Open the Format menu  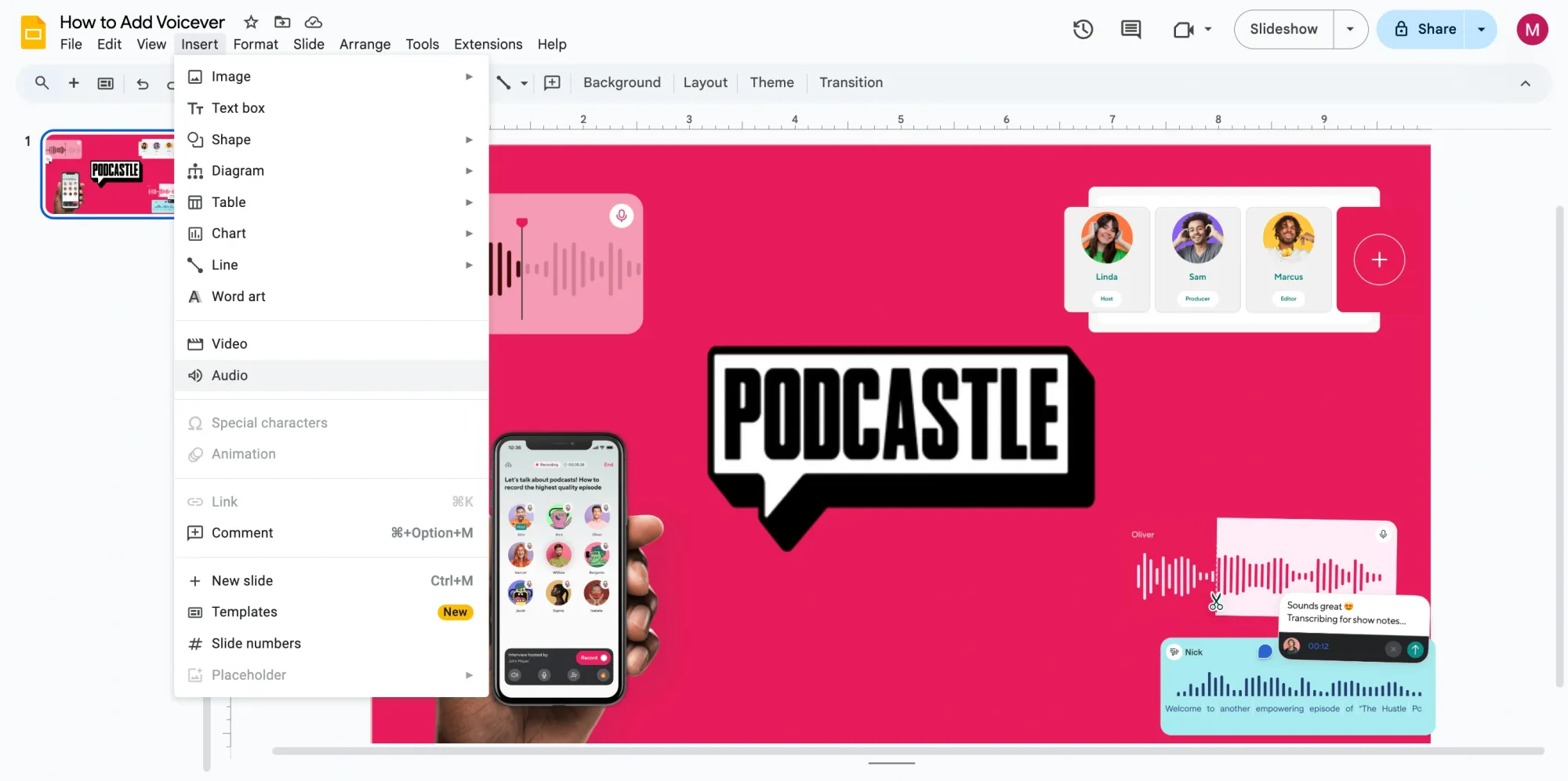tap(256, 44)
